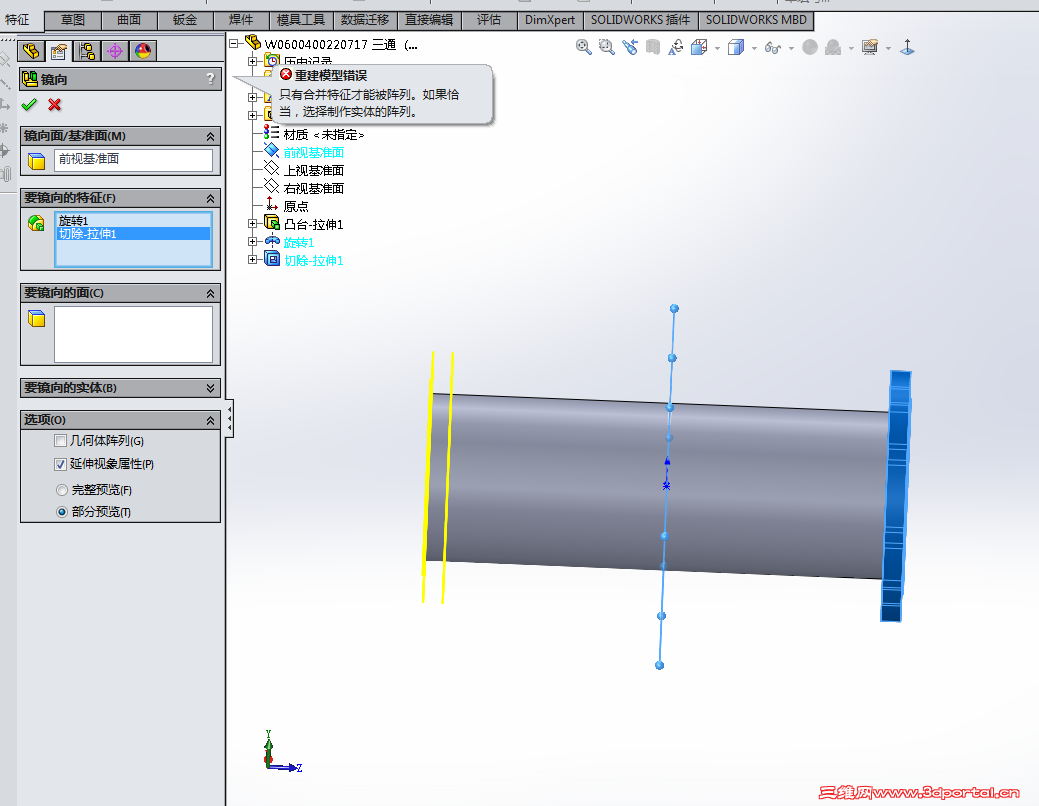Screen dimensions: 1039x806
Task: Switch to the 钣金 tab
Action: pos(185,20)
